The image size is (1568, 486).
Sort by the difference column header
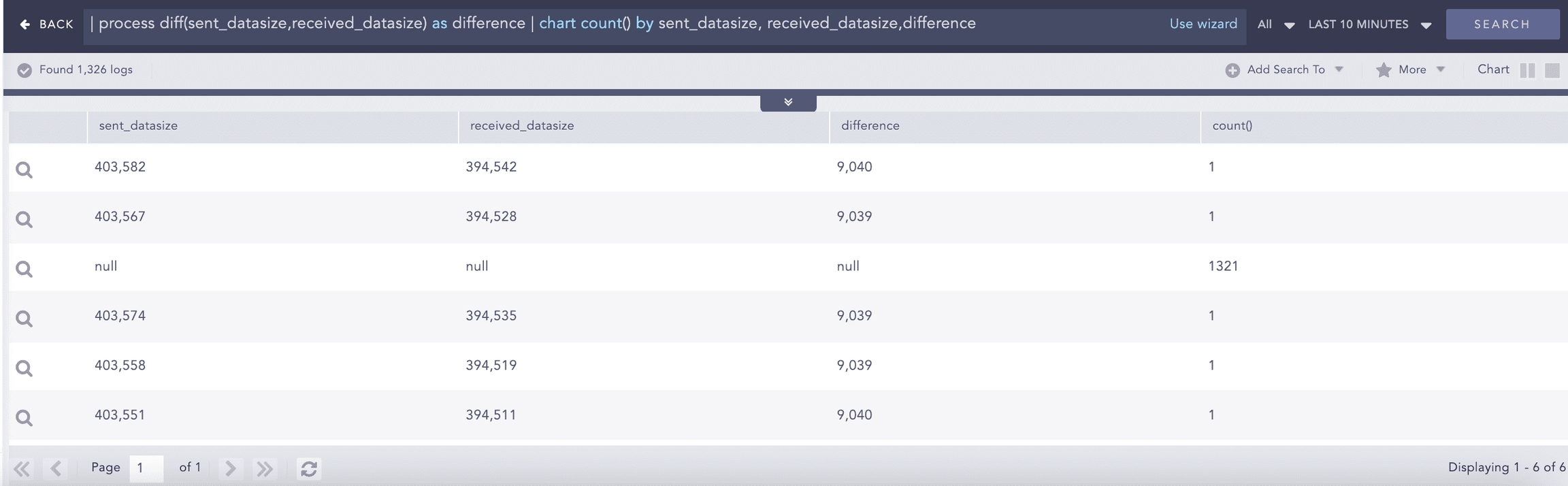870,126
